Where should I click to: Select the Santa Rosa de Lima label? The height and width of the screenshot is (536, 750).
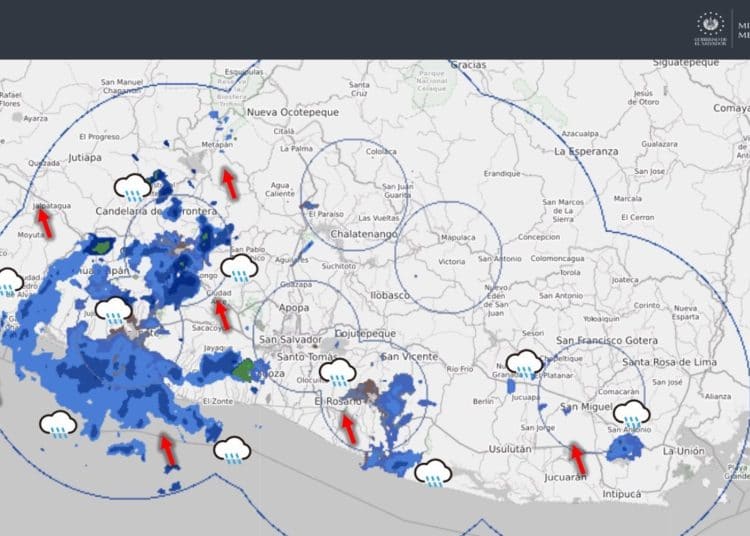point(670,362)
